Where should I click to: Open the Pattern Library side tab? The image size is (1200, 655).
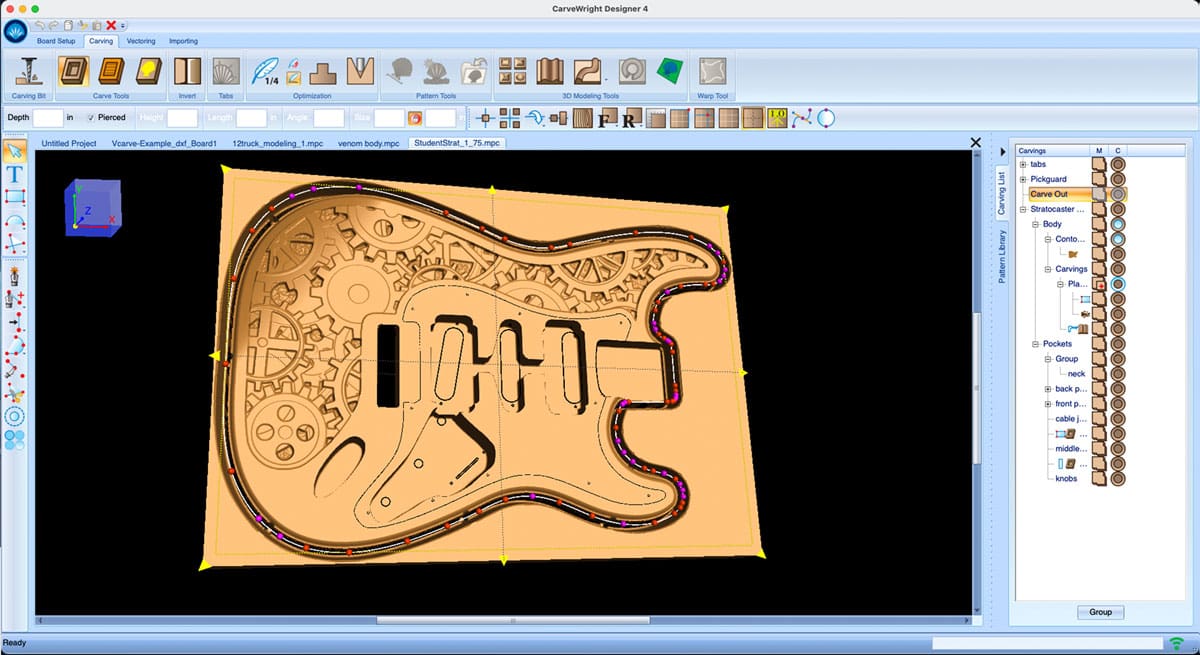coord(1002,257)
